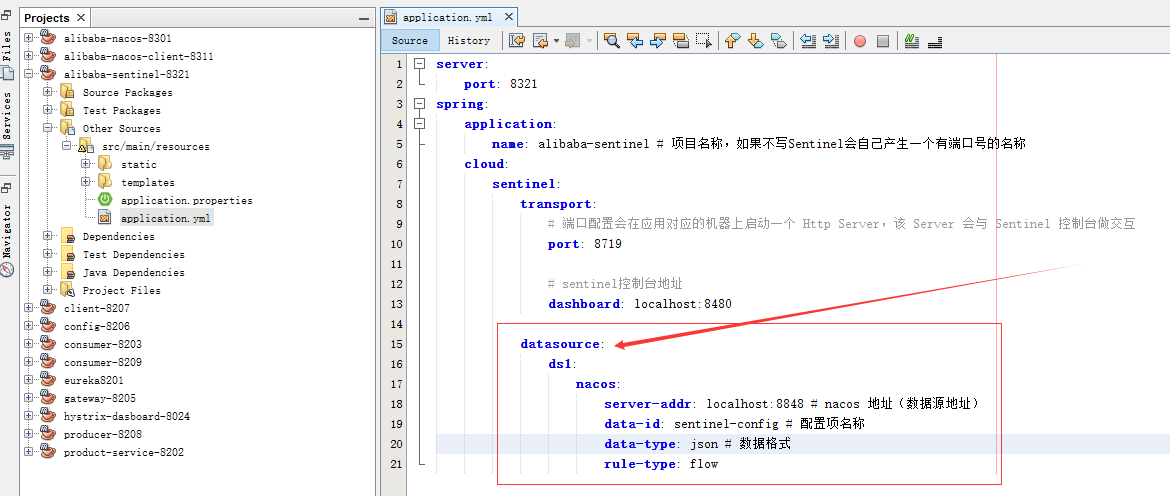Shift line left using the toolbar icon
Image resolution: width=1170 pixels, height=496 pixels.
tap(807, 41)
